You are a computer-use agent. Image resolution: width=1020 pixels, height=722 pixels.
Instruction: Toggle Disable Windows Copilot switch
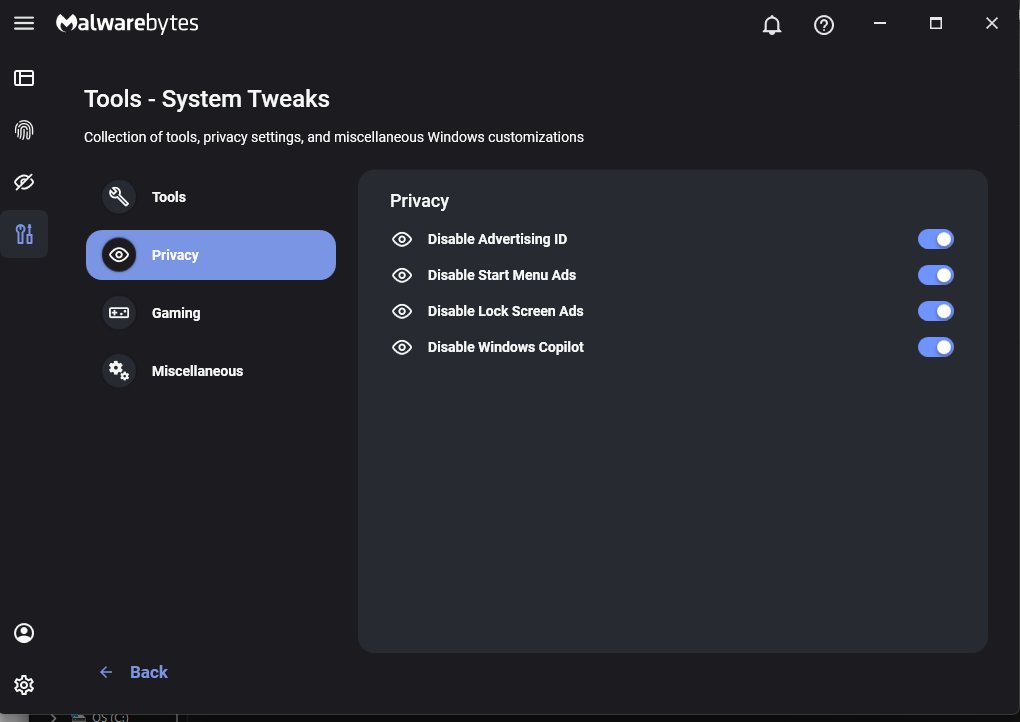click(x=935, y=347)
